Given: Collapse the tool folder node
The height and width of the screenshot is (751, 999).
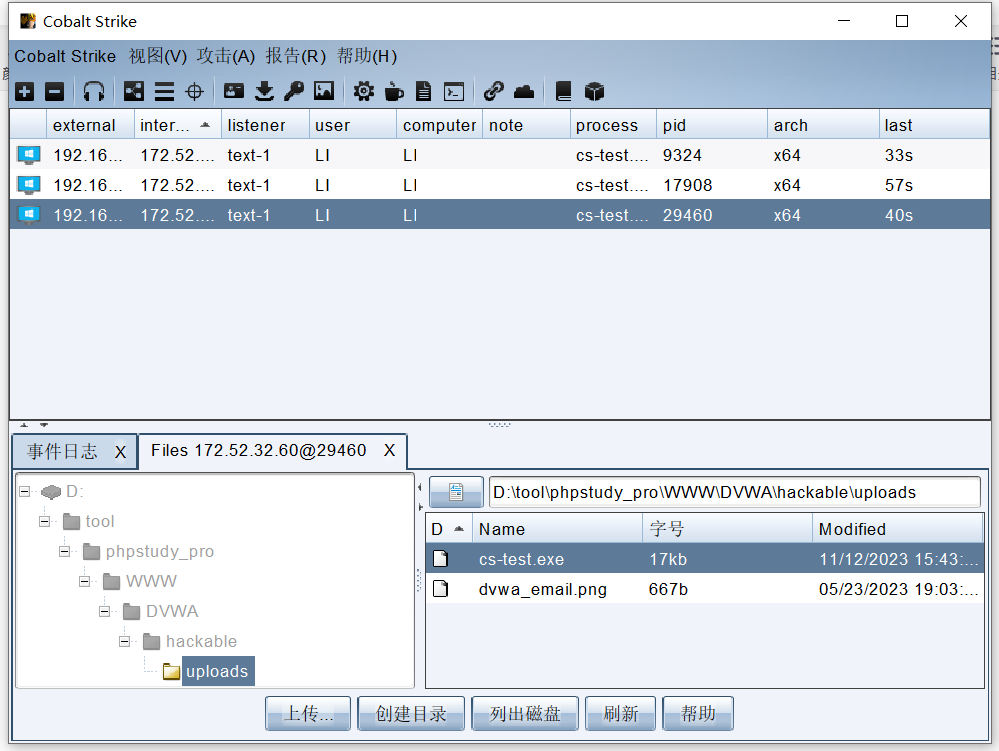Looking at the screenshot, I should (44, 521).
